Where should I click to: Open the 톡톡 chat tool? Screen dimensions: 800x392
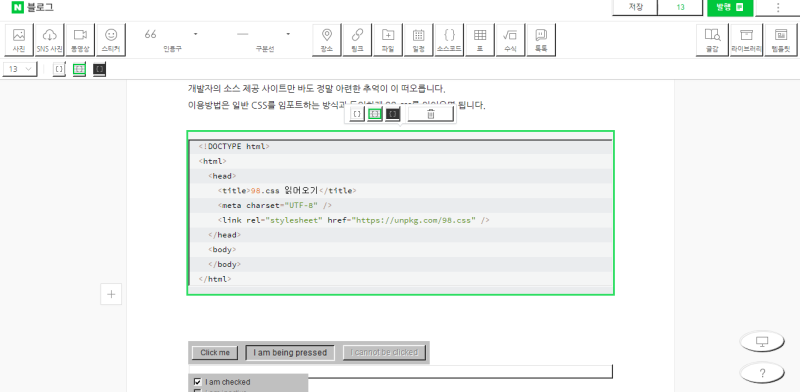[x=541, y=39]
